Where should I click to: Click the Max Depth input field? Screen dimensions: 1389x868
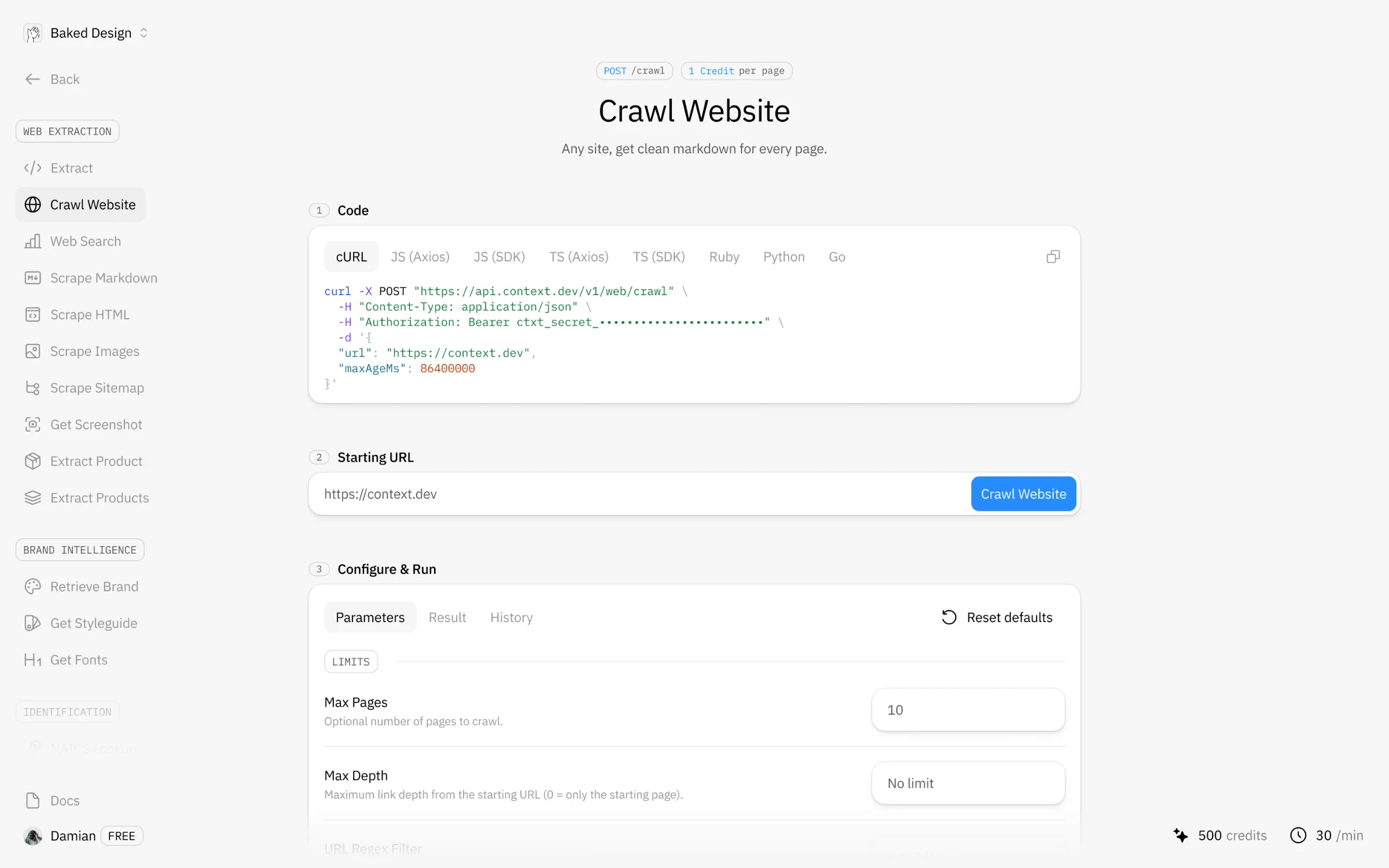click(968, 783)
